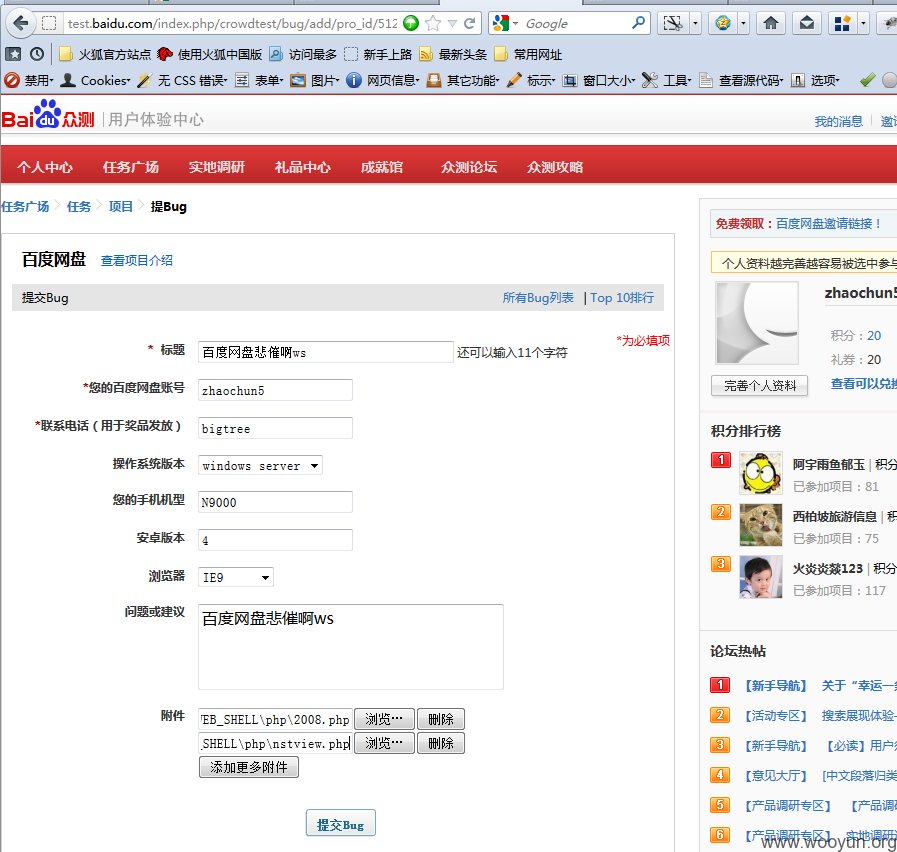This screenshot has width=897, height=852.
Task: Open 查看源代码 menu
Action: (741, 80)
